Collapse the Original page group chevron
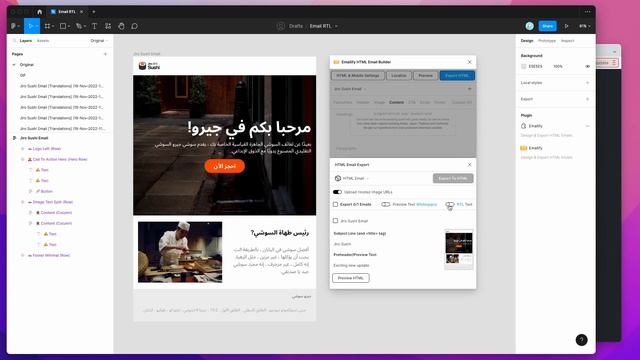The width and height of the screenshot is (640, 360). (14, 65)
